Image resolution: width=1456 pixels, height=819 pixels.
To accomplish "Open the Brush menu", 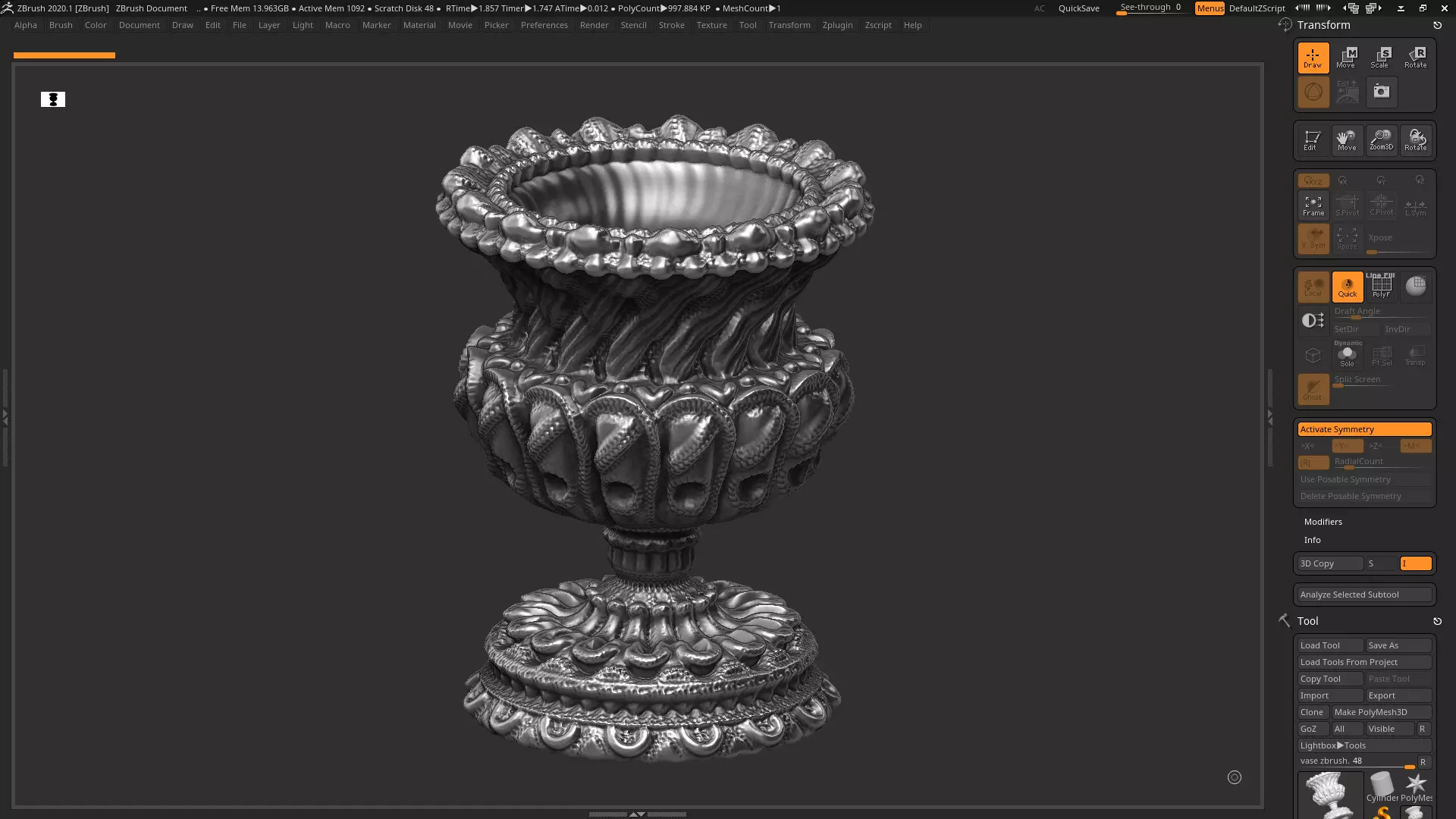I will (x=61, y=25).
